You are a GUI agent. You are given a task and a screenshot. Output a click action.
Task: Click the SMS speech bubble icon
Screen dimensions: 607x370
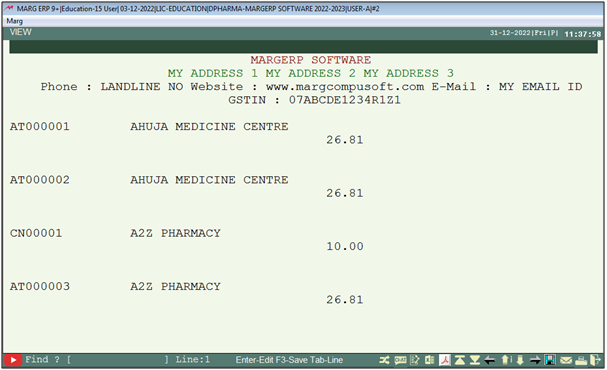(400, 360)
